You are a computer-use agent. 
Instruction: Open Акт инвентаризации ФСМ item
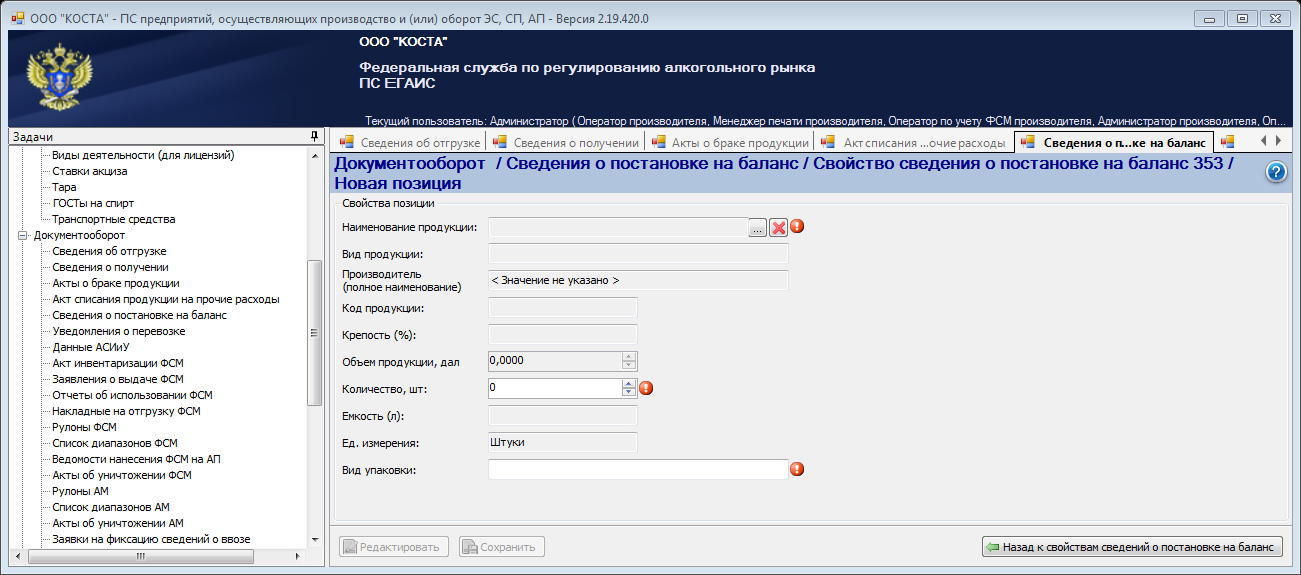(117, 363)
